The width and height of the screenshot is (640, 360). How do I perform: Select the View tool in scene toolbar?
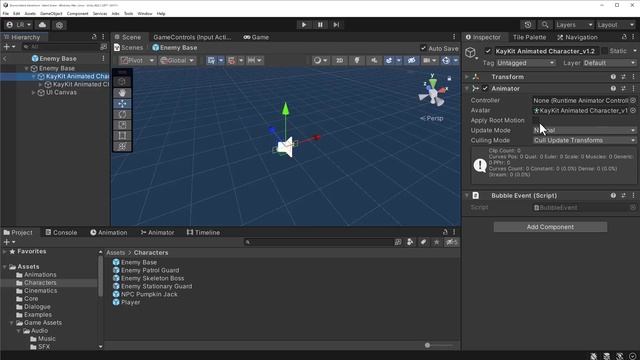tap(122, 93)
